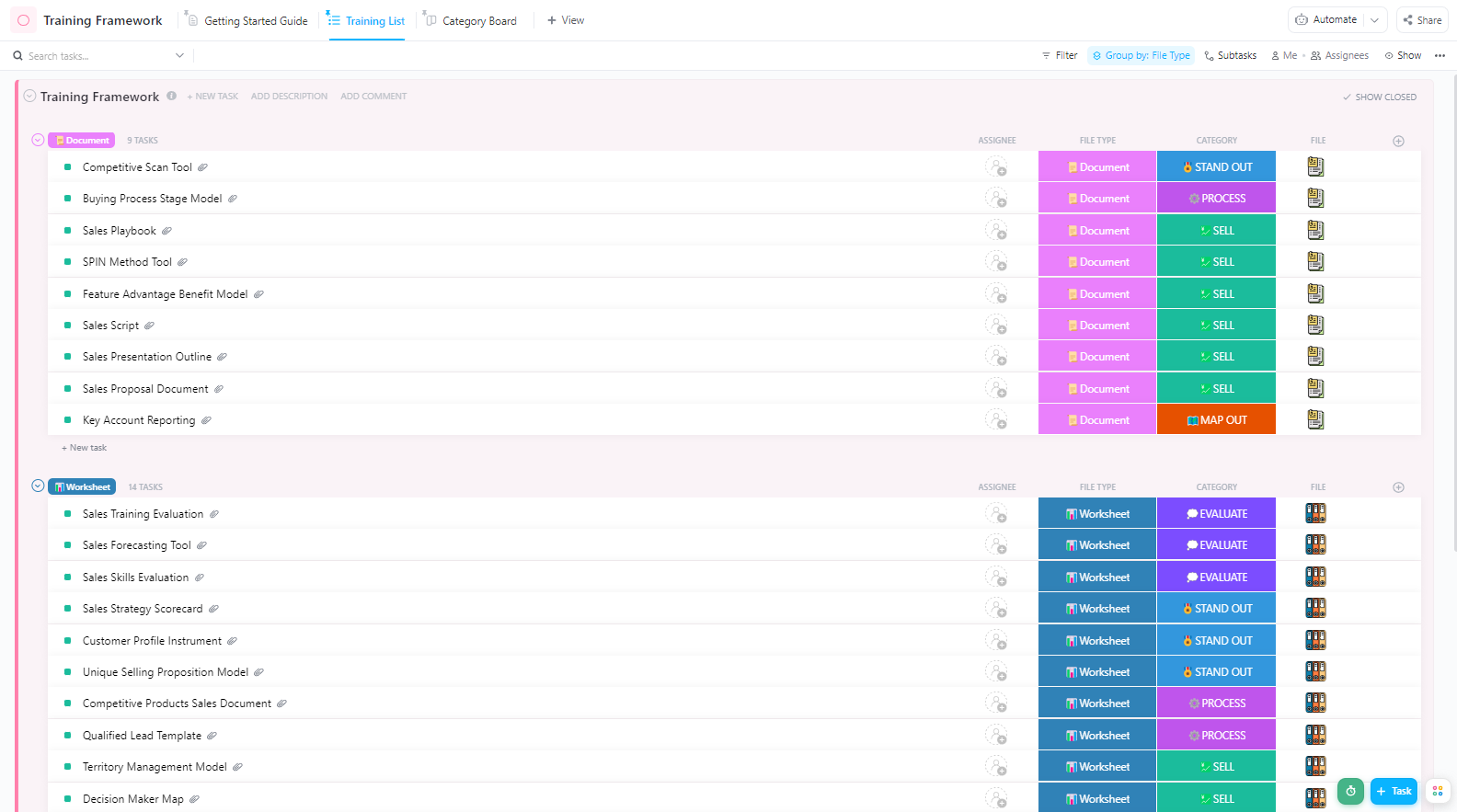
Task: Toggle the Me filter
Action: click(x=1284, y=56)
